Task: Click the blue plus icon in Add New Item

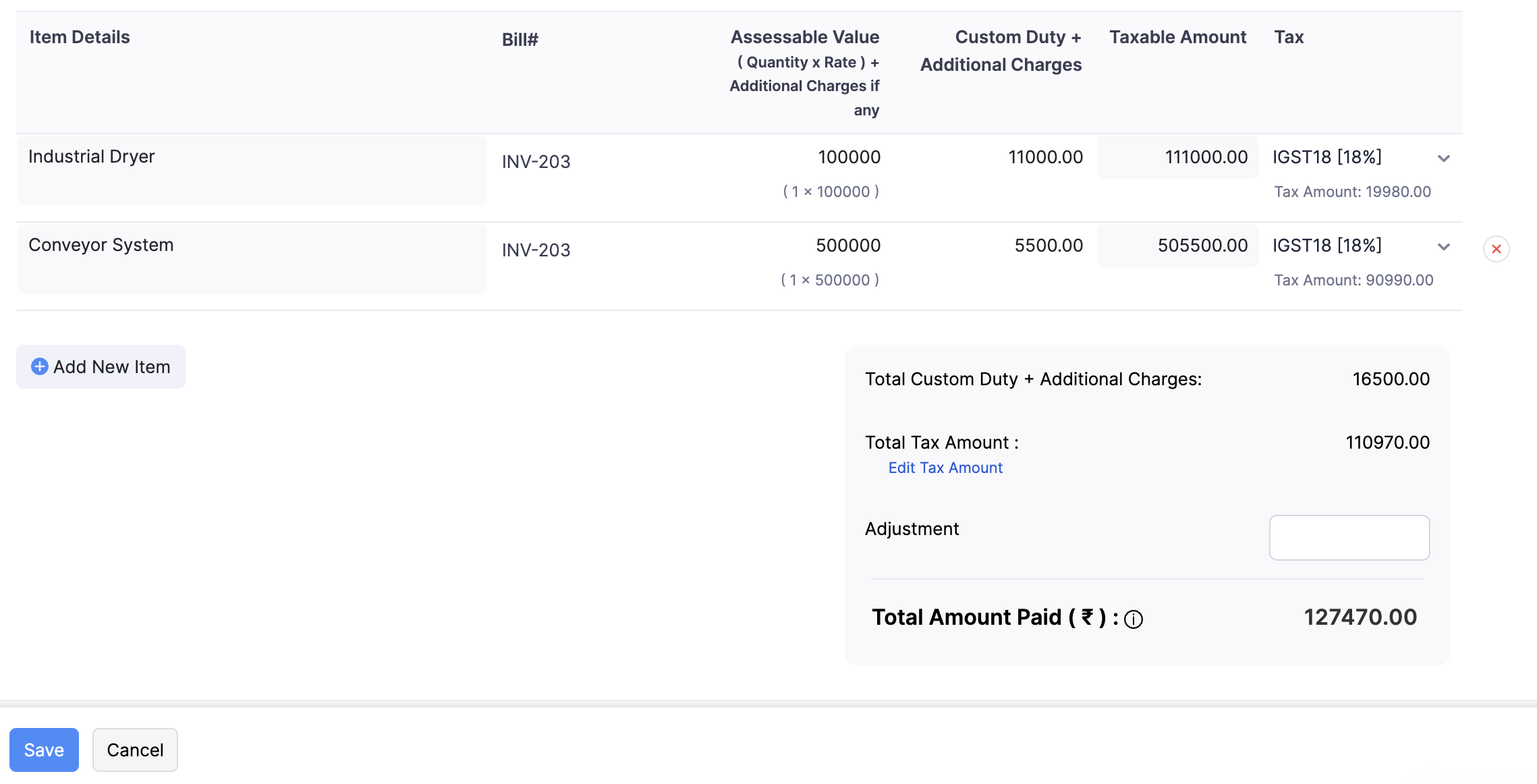Action: (40, 366)
